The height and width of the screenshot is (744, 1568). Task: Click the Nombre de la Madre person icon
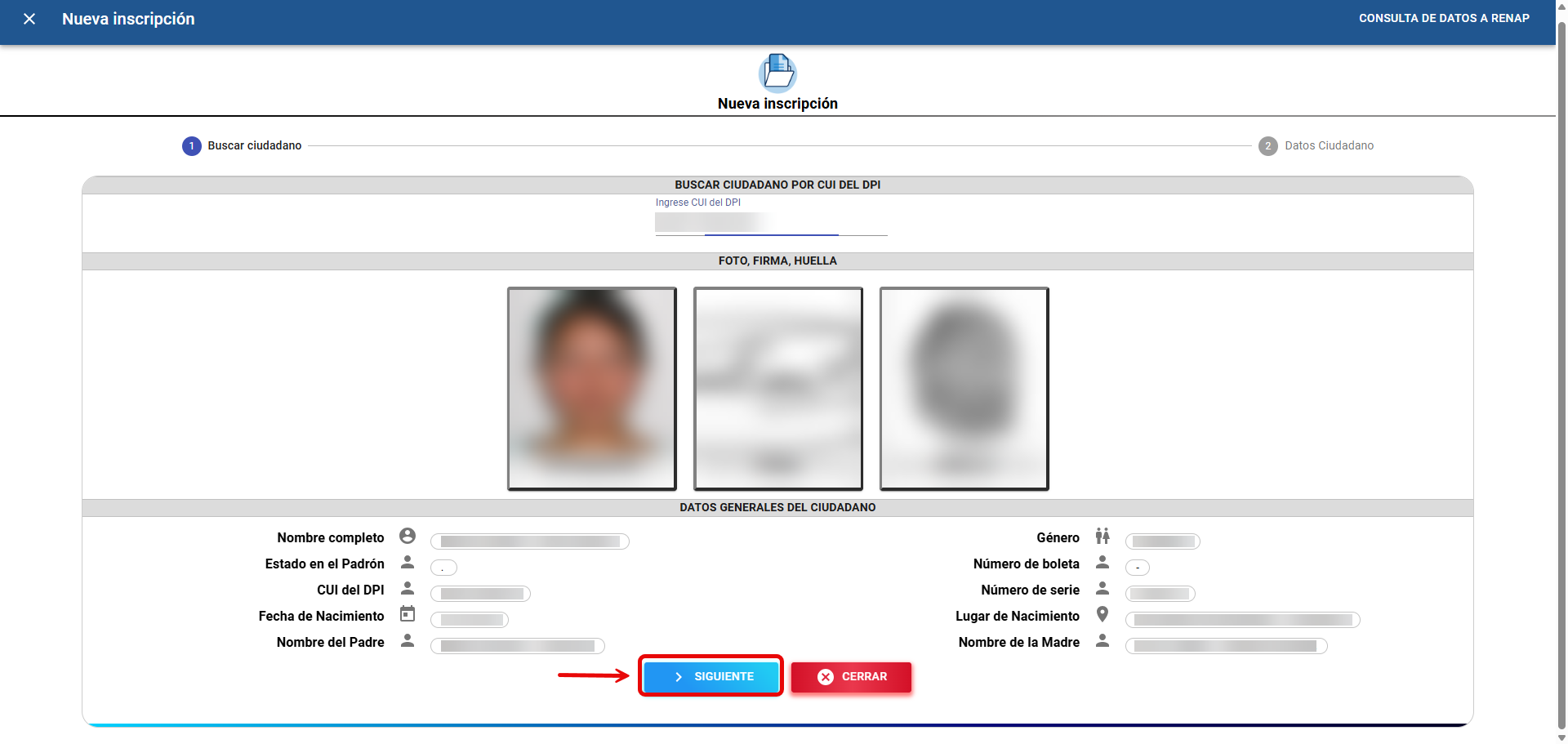tap(1102, 640)
